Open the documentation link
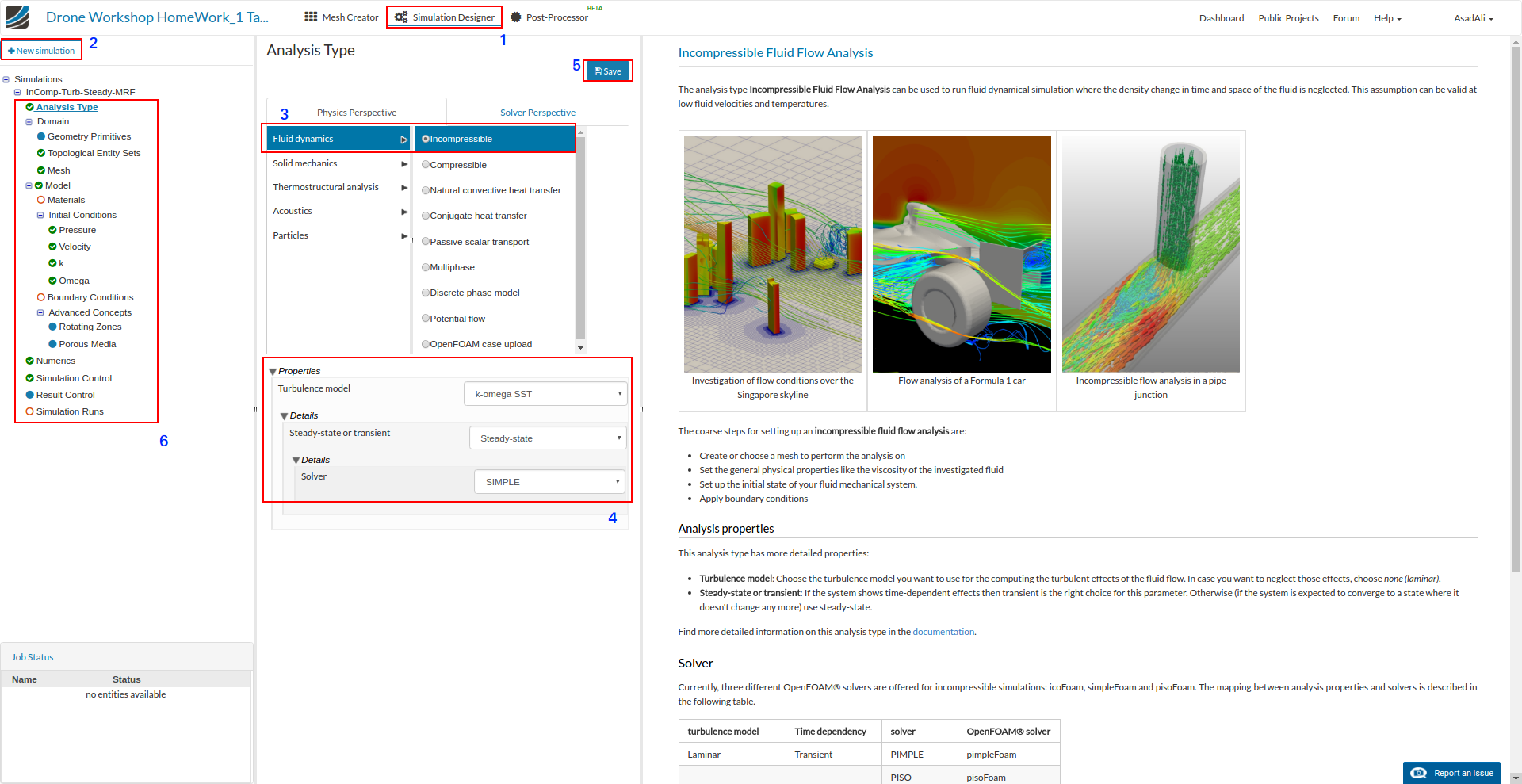Image resolution: width=1522 pixels, height=784 pixels. [x=943, y=632]
